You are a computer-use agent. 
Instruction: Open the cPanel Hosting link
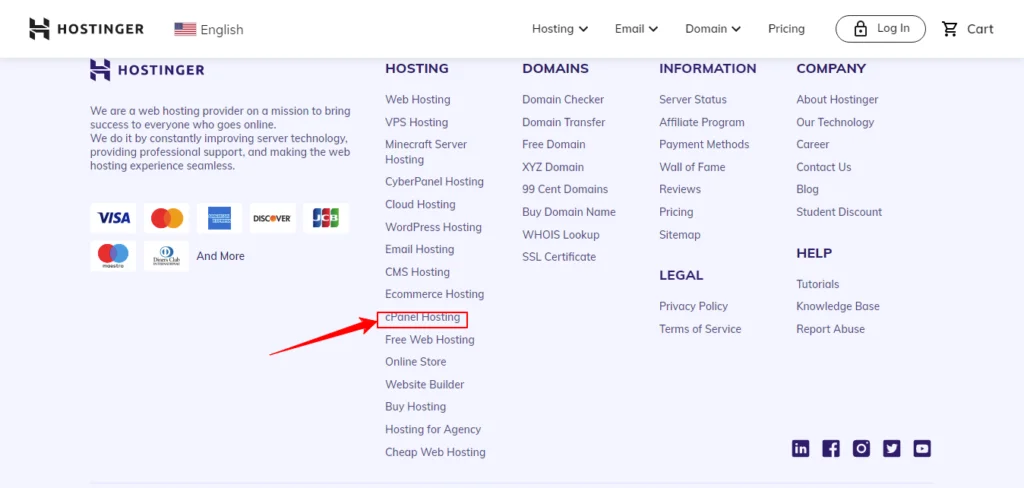point(423,318)
